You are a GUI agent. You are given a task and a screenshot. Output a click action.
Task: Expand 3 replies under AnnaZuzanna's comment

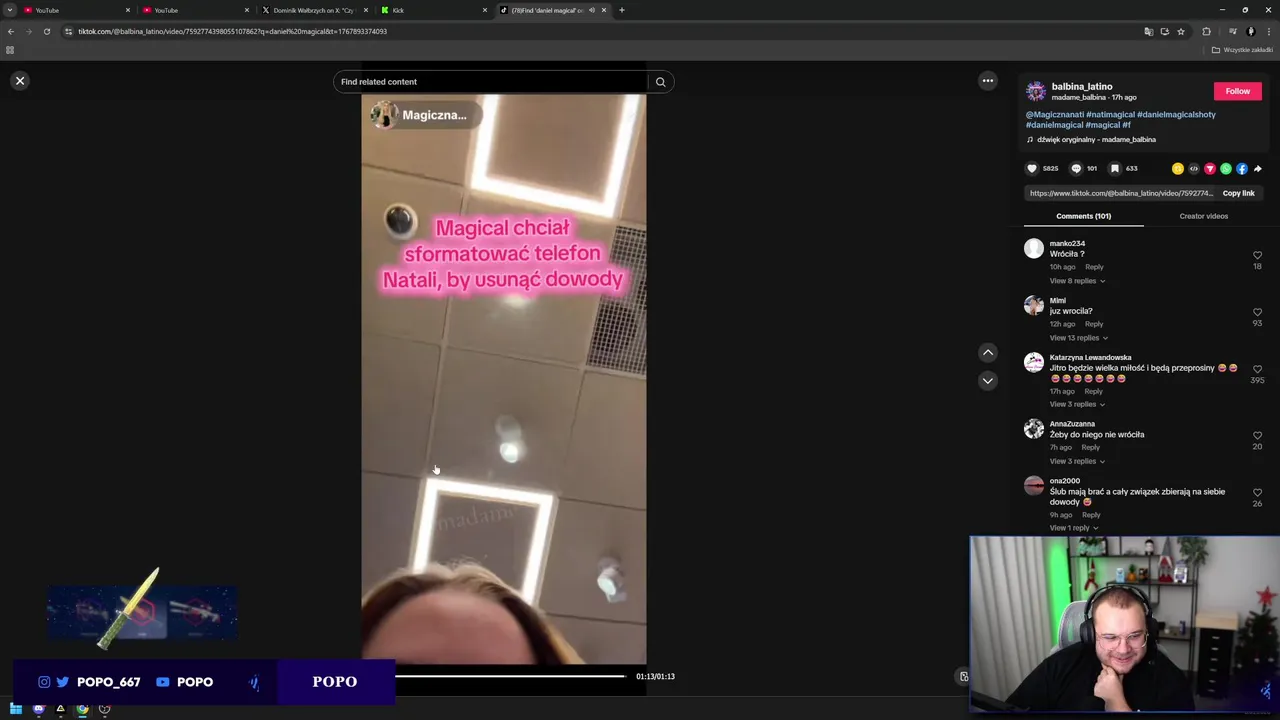[1077, 461]
